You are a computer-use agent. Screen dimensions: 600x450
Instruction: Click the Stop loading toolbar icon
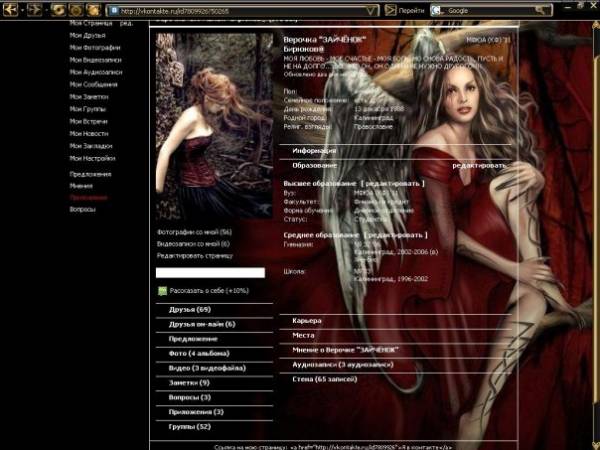point(75,10)
